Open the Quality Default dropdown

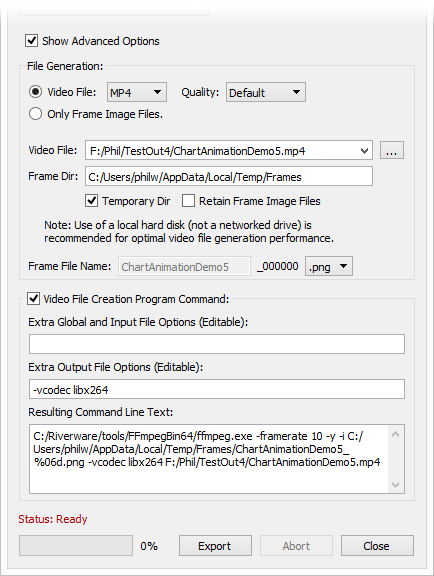pyautogui.click(x=266, y=92)
